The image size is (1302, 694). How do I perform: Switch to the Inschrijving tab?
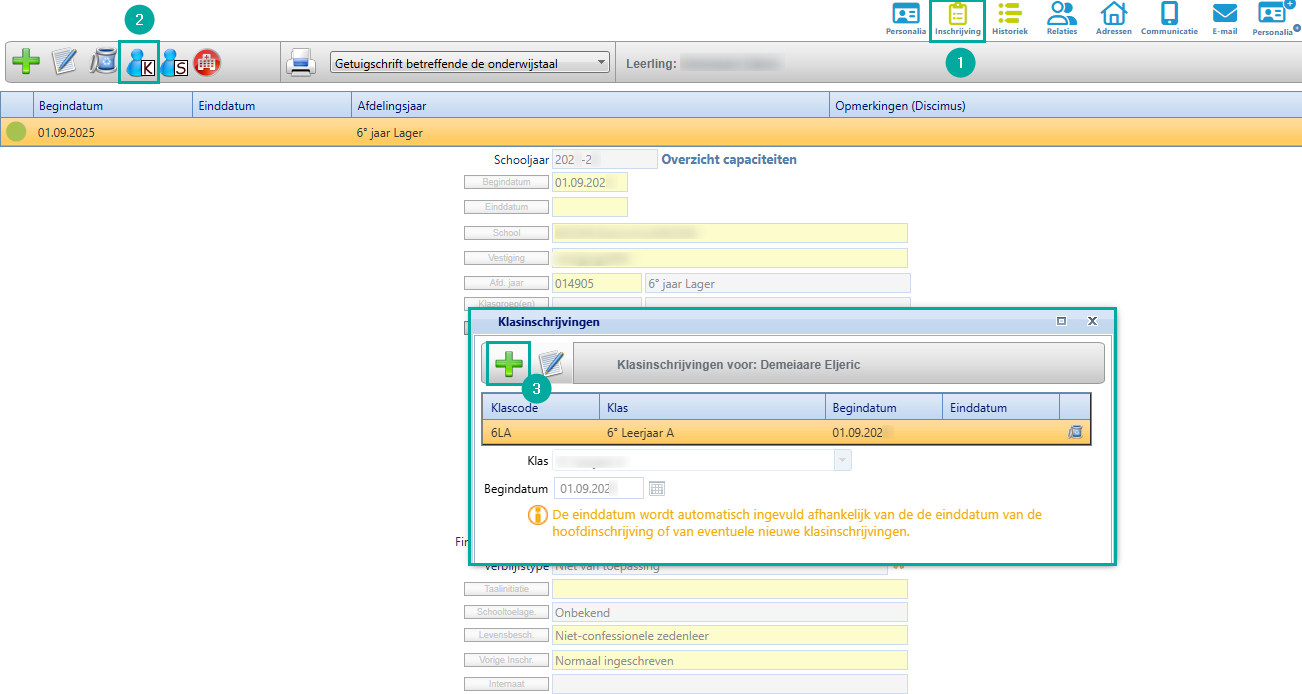(958, 20)
